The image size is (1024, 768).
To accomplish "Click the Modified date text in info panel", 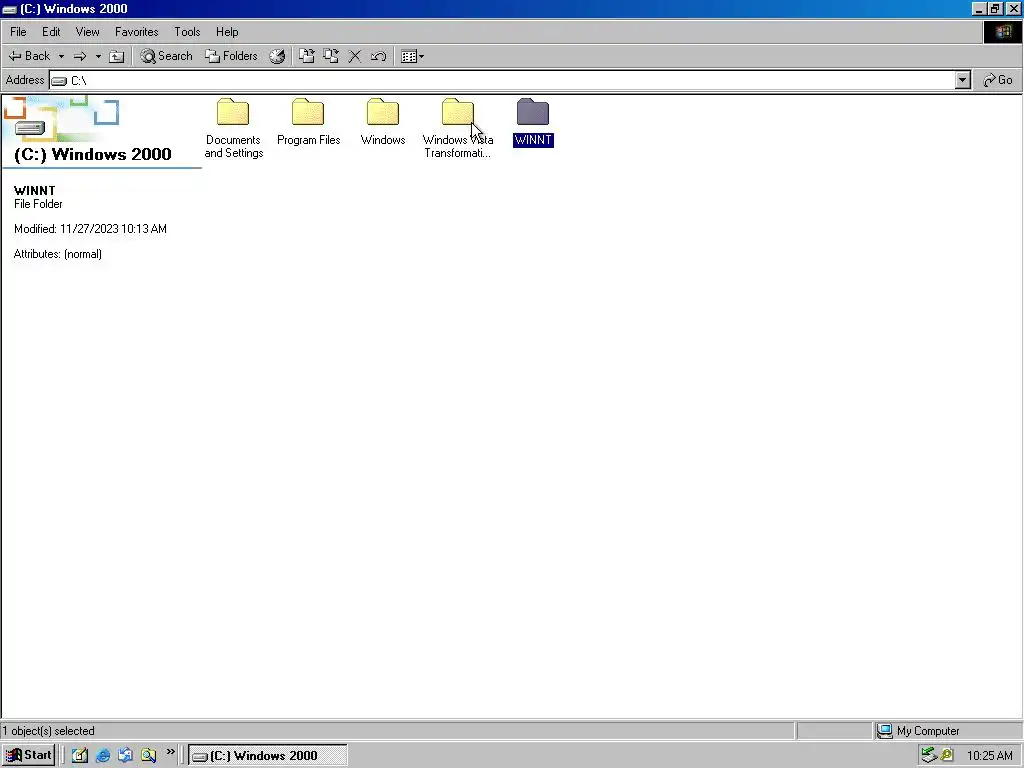I will (90, 229).
